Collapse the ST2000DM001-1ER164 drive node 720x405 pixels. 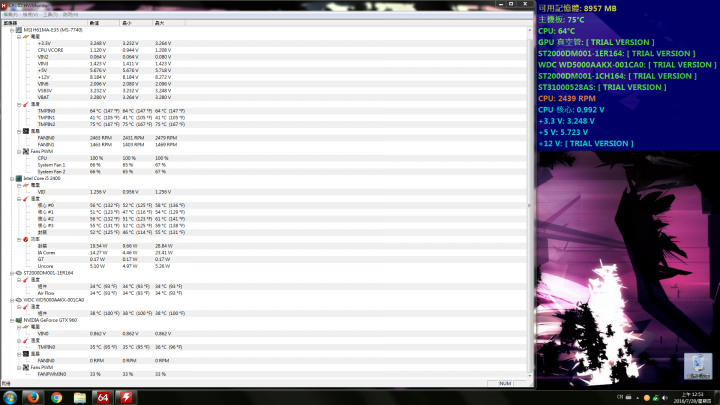click(x=12, y=273)
